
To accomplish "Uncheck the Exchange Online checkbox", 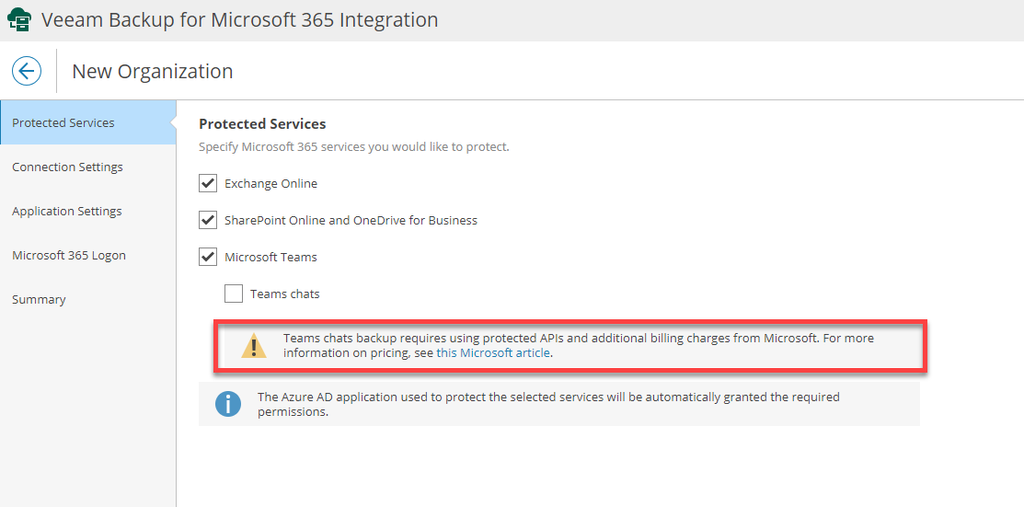I will 208,183.
